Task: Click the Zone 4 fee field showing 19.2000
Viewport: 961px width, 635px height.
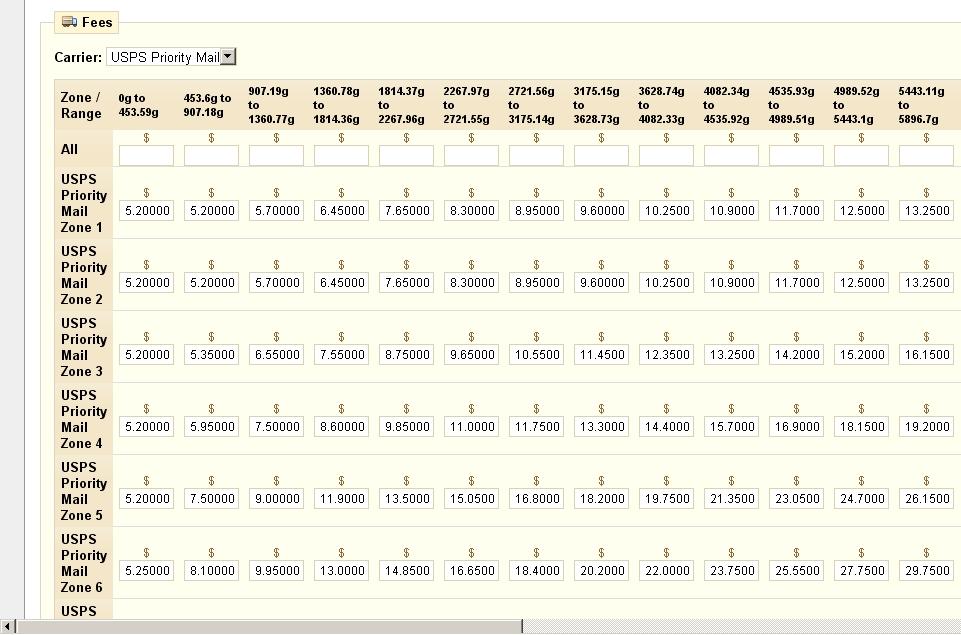Action: 926,427
